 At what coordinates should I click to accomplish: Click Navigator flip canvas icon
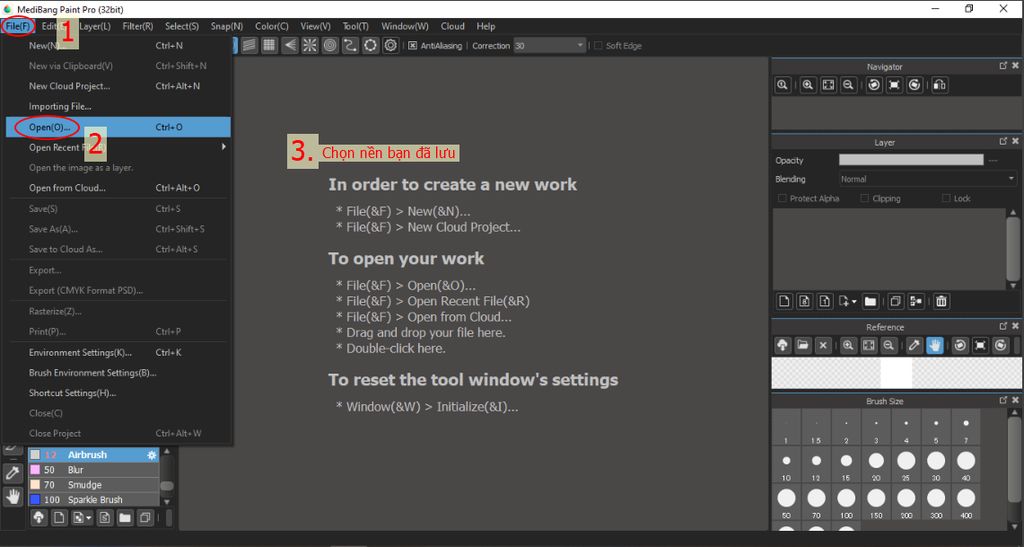point(940,85)
